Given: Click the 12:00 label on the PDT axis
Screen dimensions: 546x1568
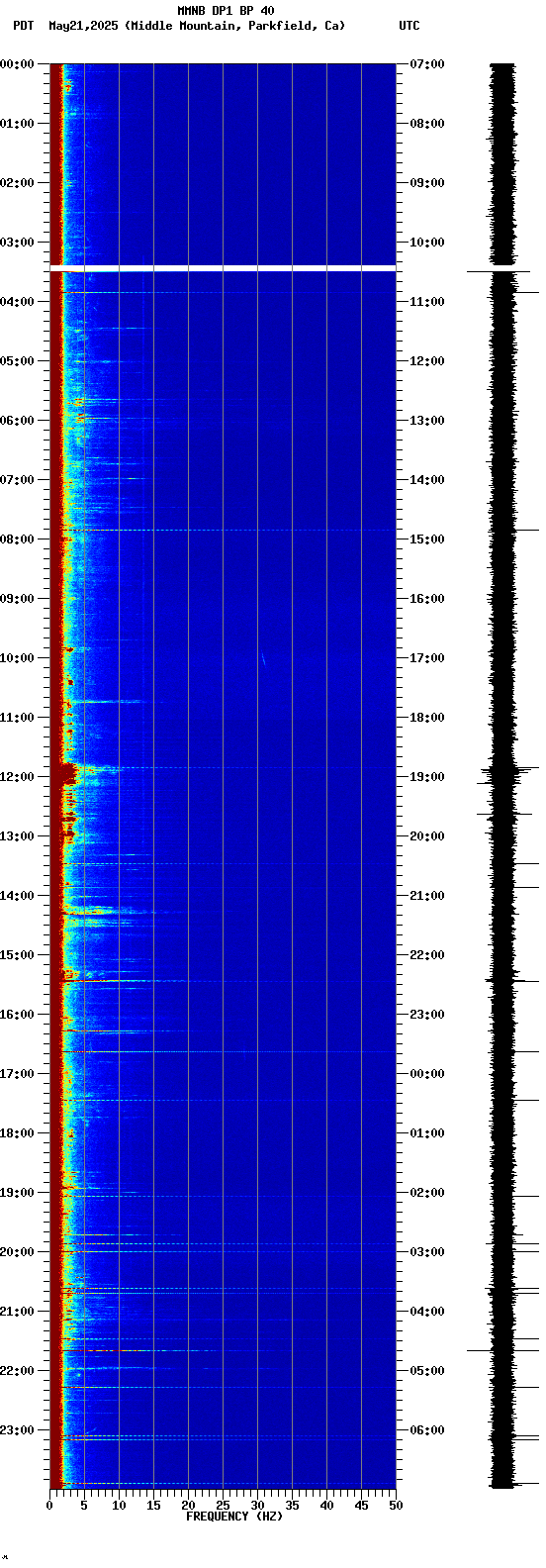Looking at the screenshot, I should point(17,777).
